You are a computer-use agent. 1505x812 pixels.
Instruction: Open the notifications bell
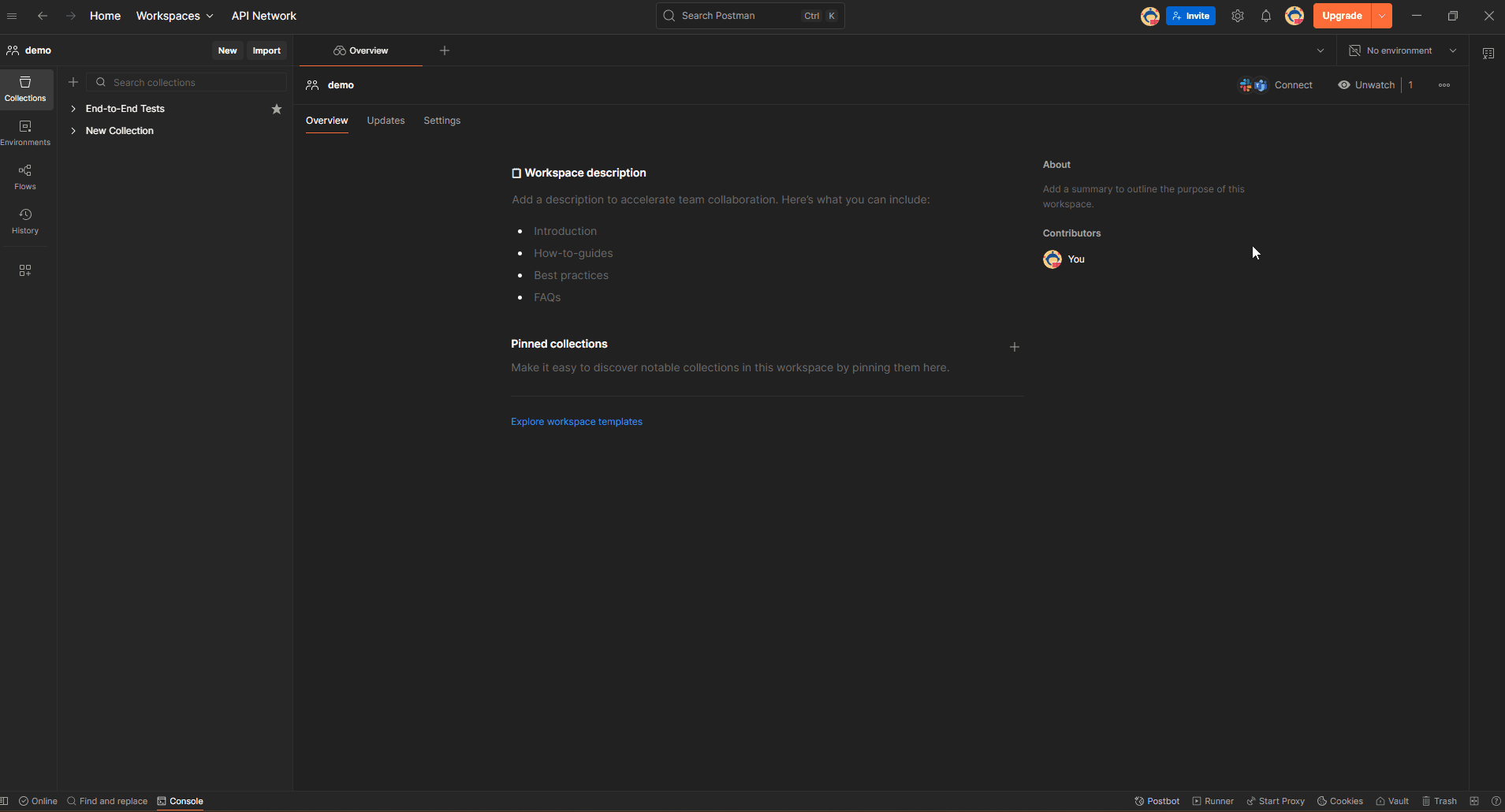click(1266, 16)
